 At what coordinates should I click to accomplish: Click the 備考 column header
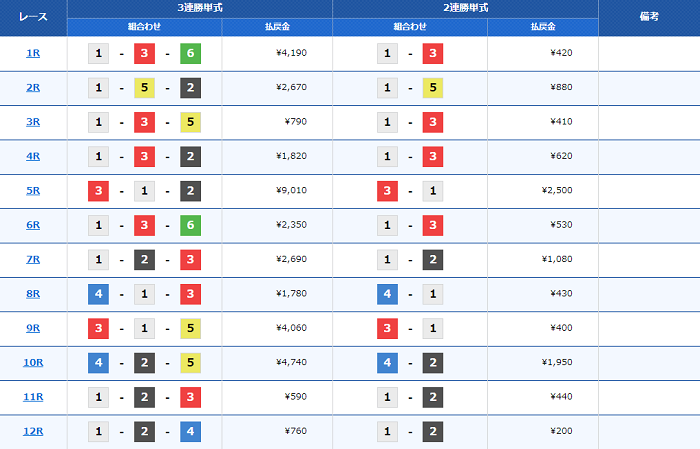[648, 17]
